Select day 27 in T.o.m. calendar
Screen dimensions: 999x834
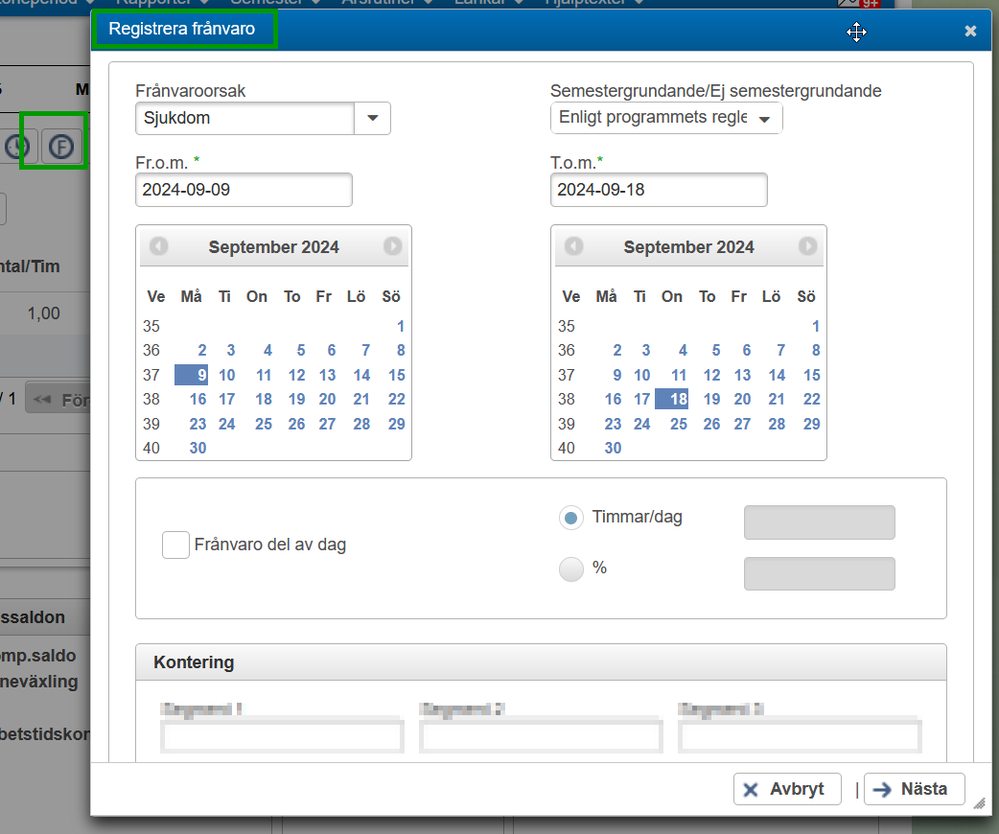tap(742, 424)
